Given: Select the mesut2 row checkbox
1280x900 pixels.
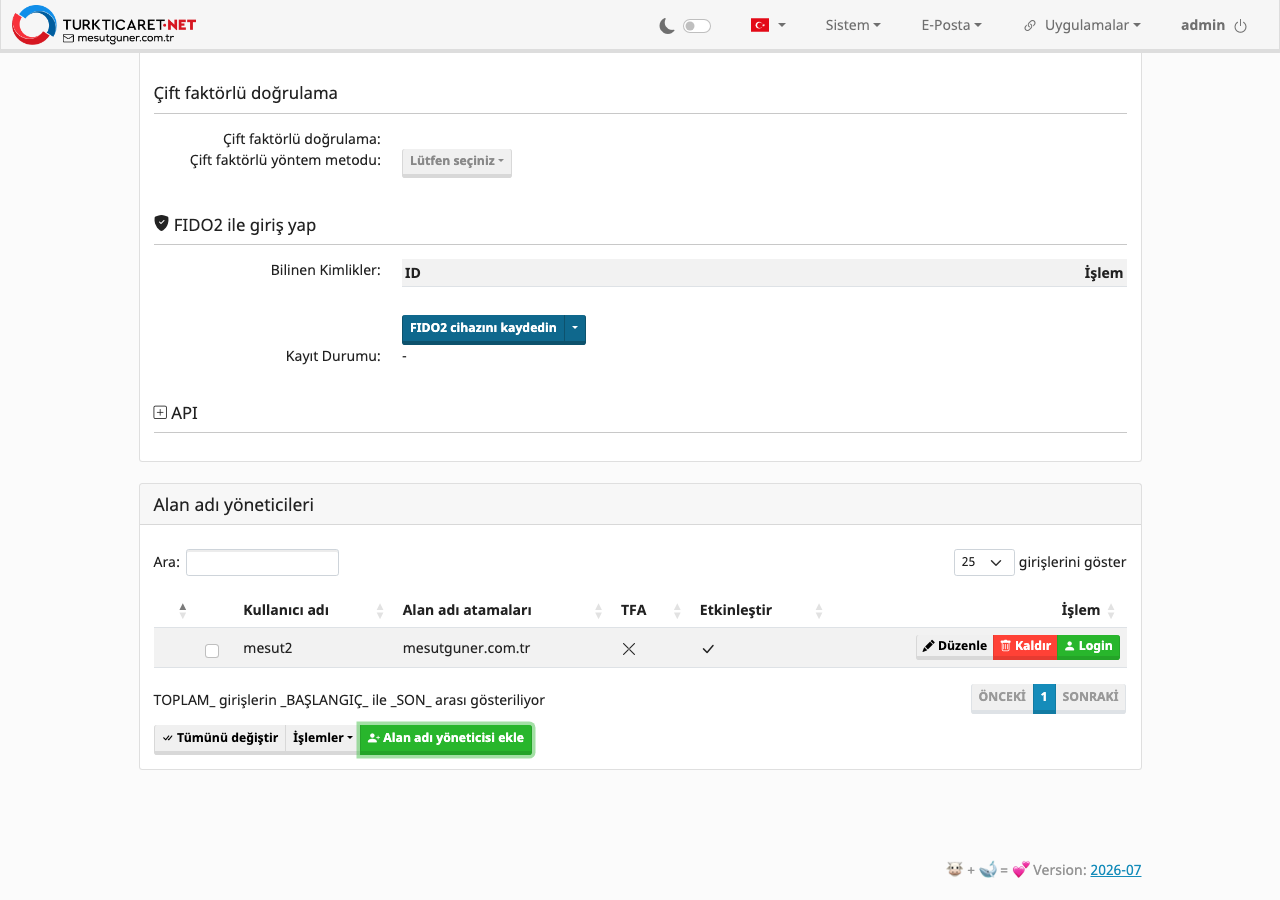Looking at the screenshot, I should pyautogui.click(x=212, y=650).
